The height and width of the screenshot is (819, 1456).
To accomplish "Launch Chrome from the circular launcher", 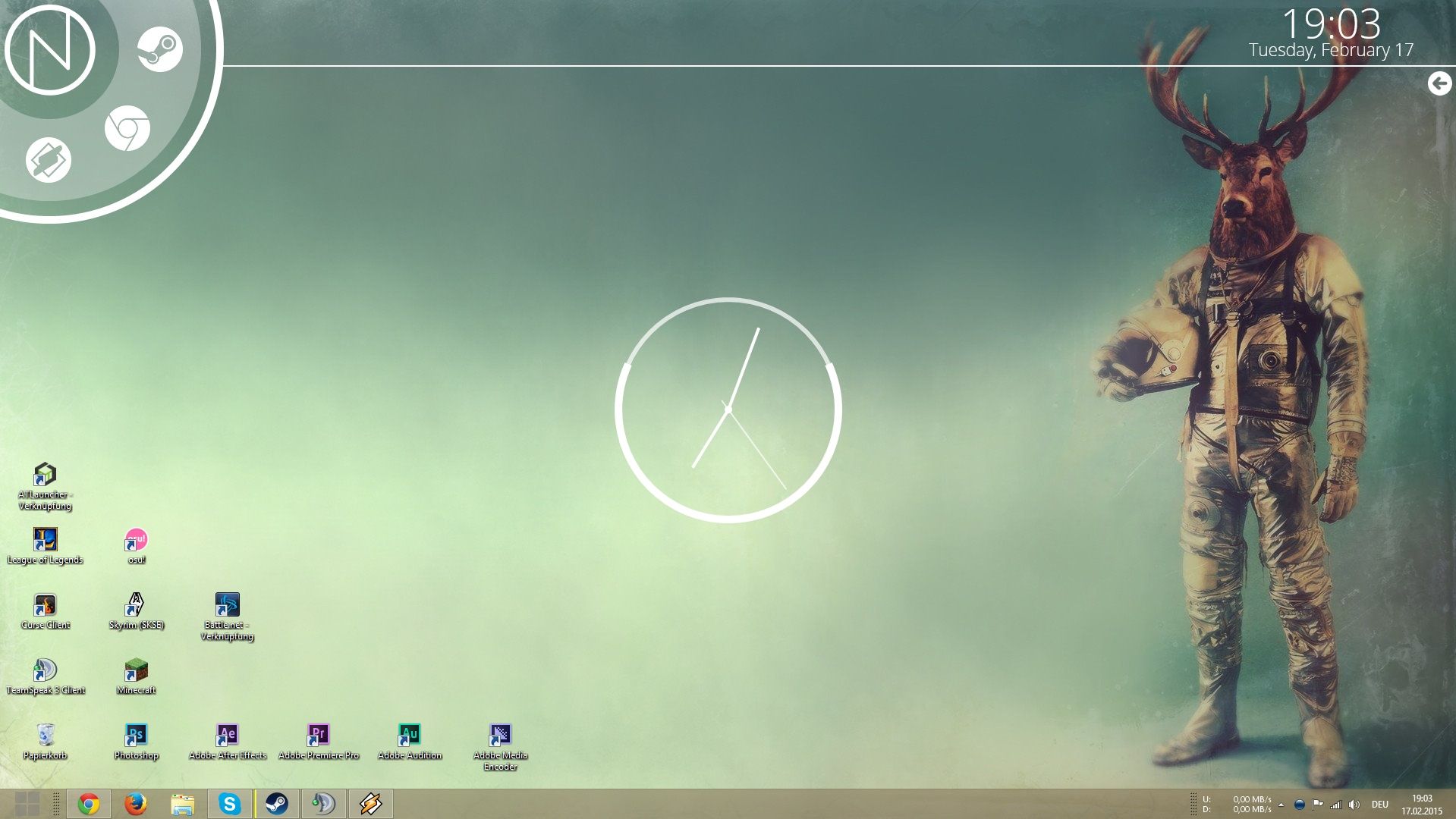I will 127,128.
